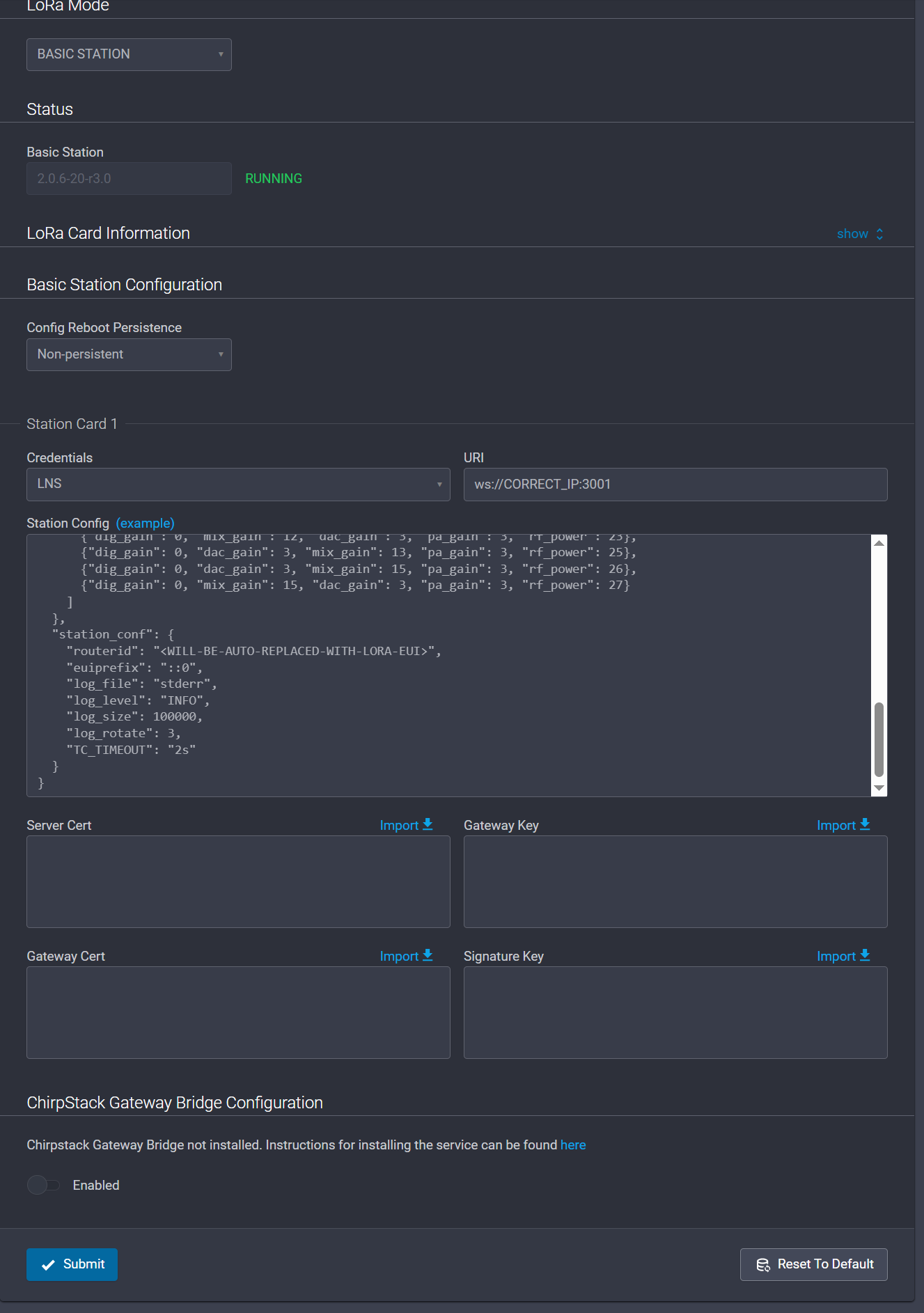Show the LoRa Card Information section
This screenshot has width=924, height=1313.
[859, 234]
